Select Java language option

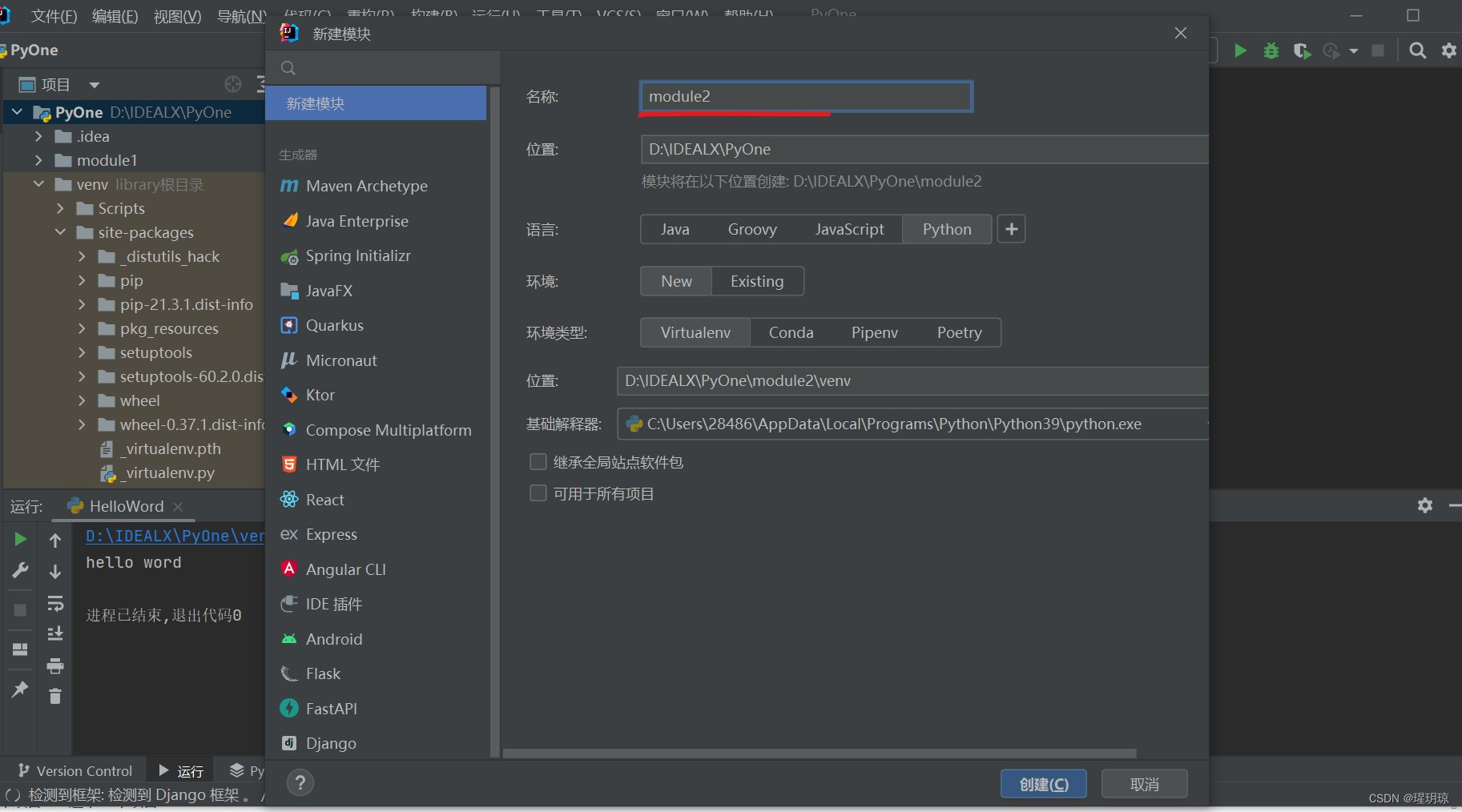click(x=675, y=229)
